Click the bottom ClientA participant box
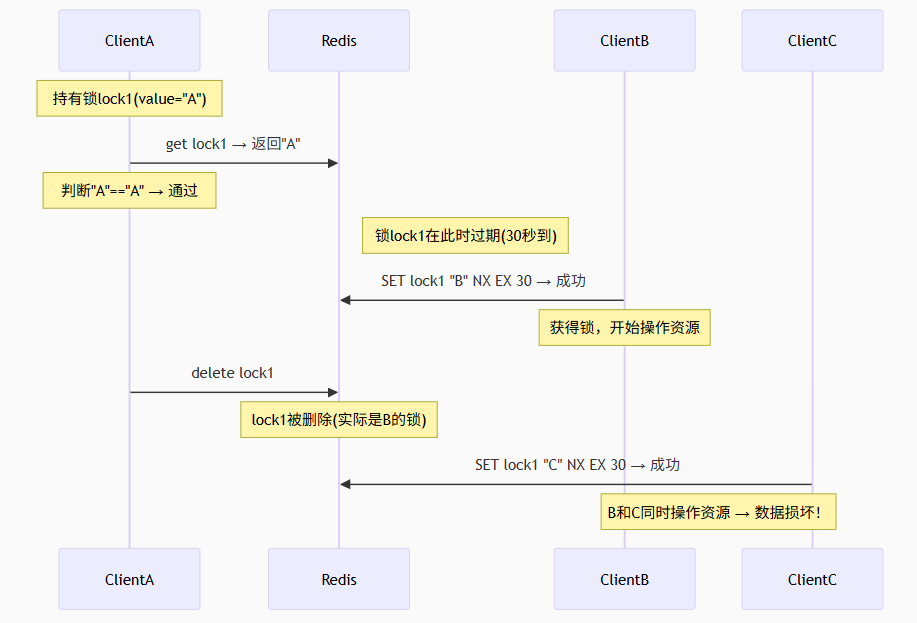 point(129,579)
